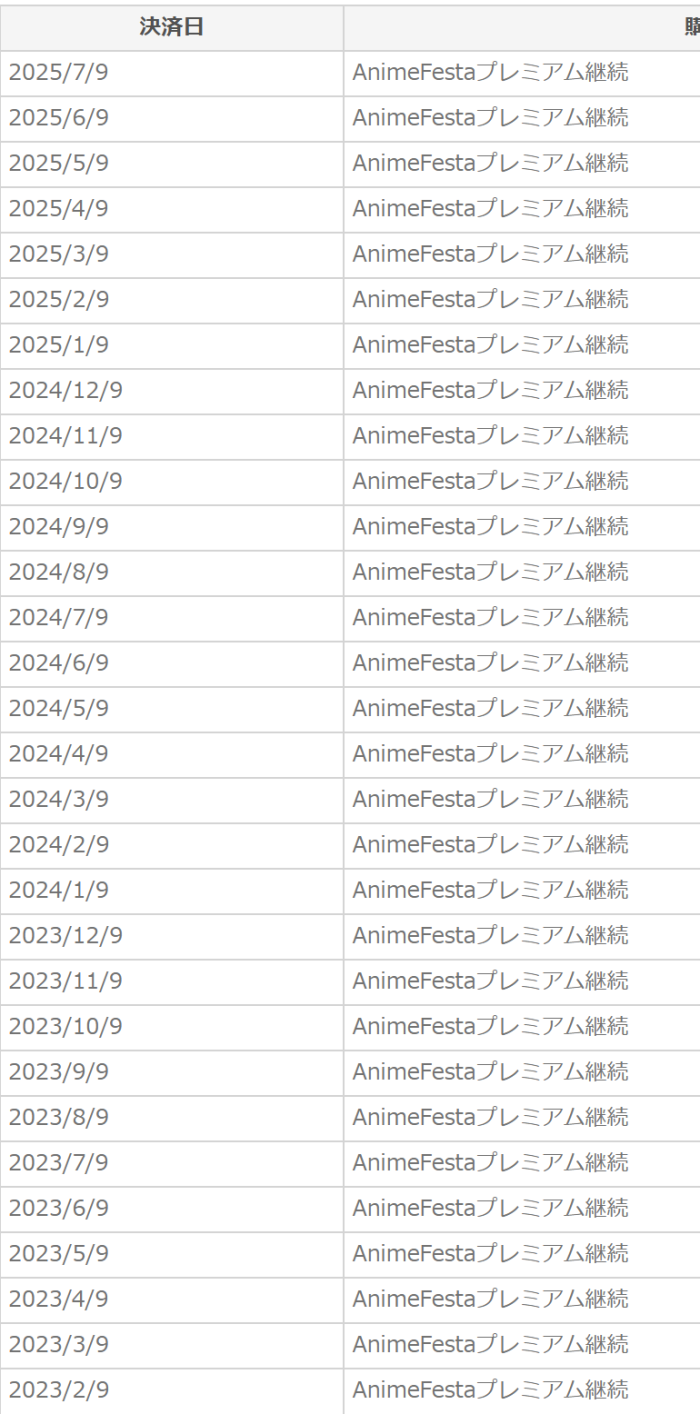Click the 決済日 column header
Image resolution: width=700 pixels, height=1414 pixels.
(x=171, y=27)
